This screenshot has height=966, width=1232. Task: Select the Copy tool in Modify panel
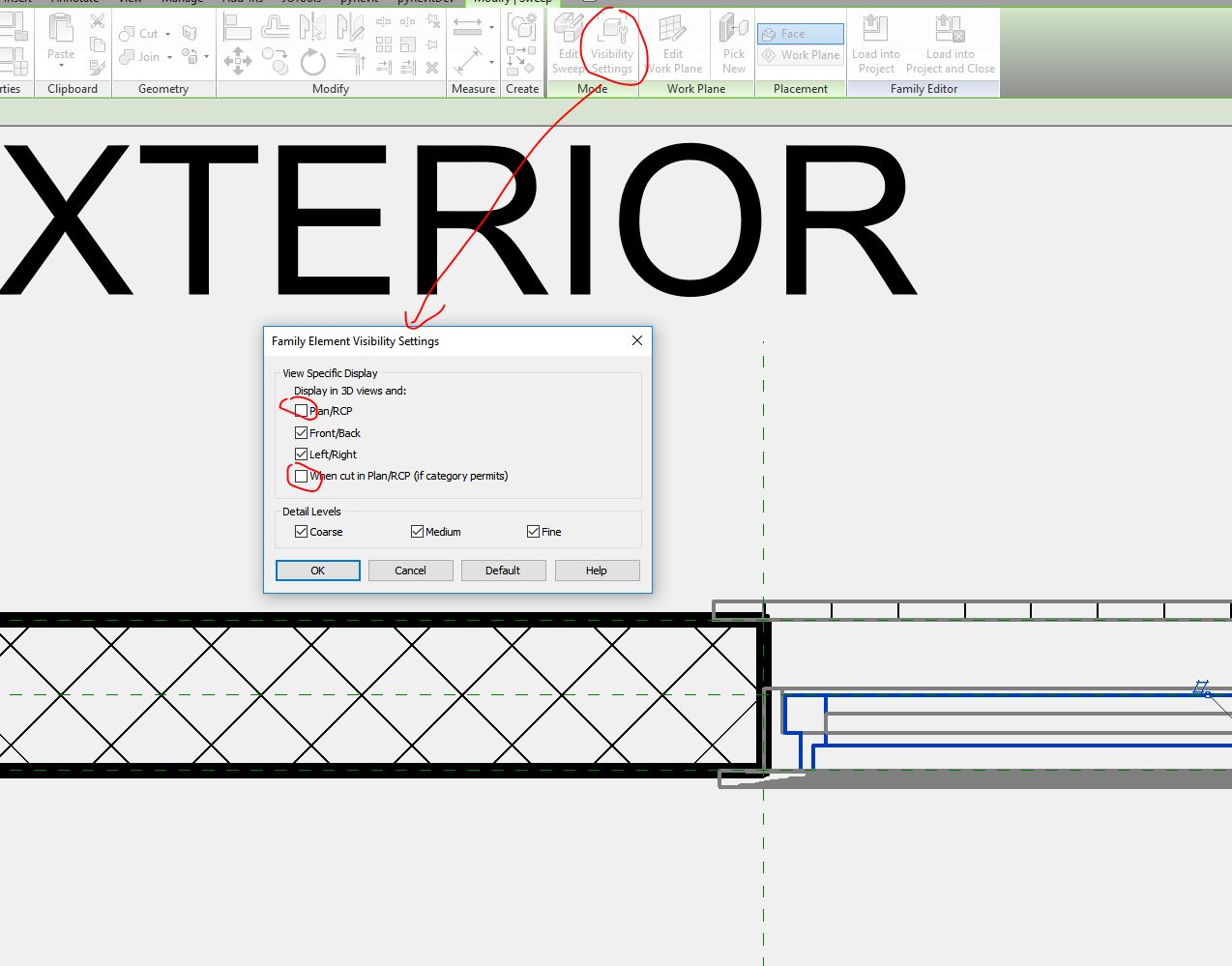coord(275,61)
